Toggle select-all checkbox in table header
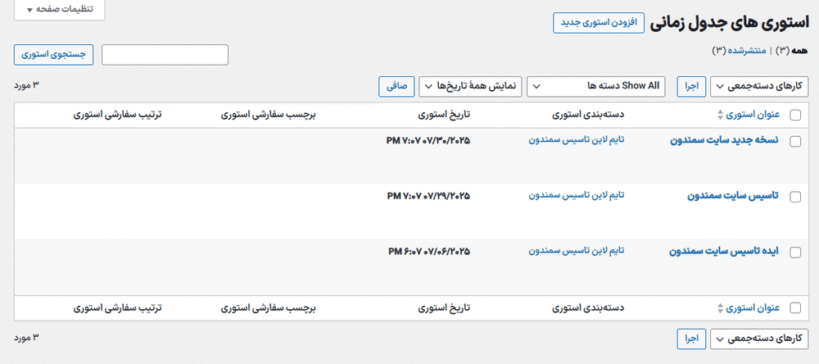 pos(795,116)
